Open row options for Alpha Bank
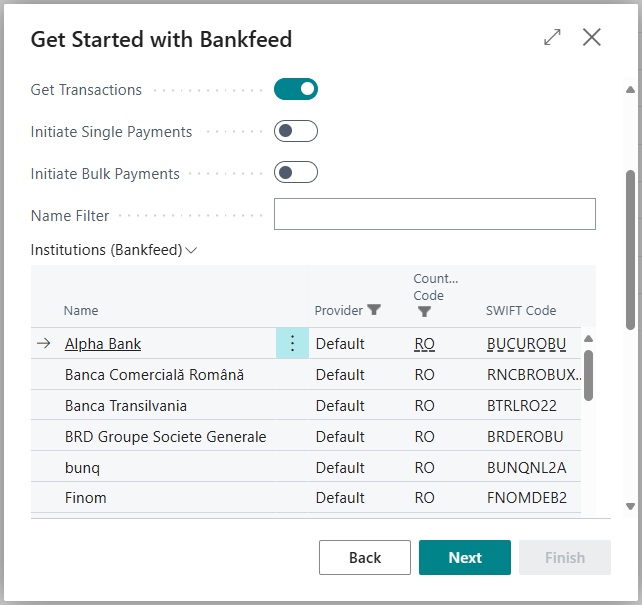Viewport: 642px width, 605px height. (292, 343)
